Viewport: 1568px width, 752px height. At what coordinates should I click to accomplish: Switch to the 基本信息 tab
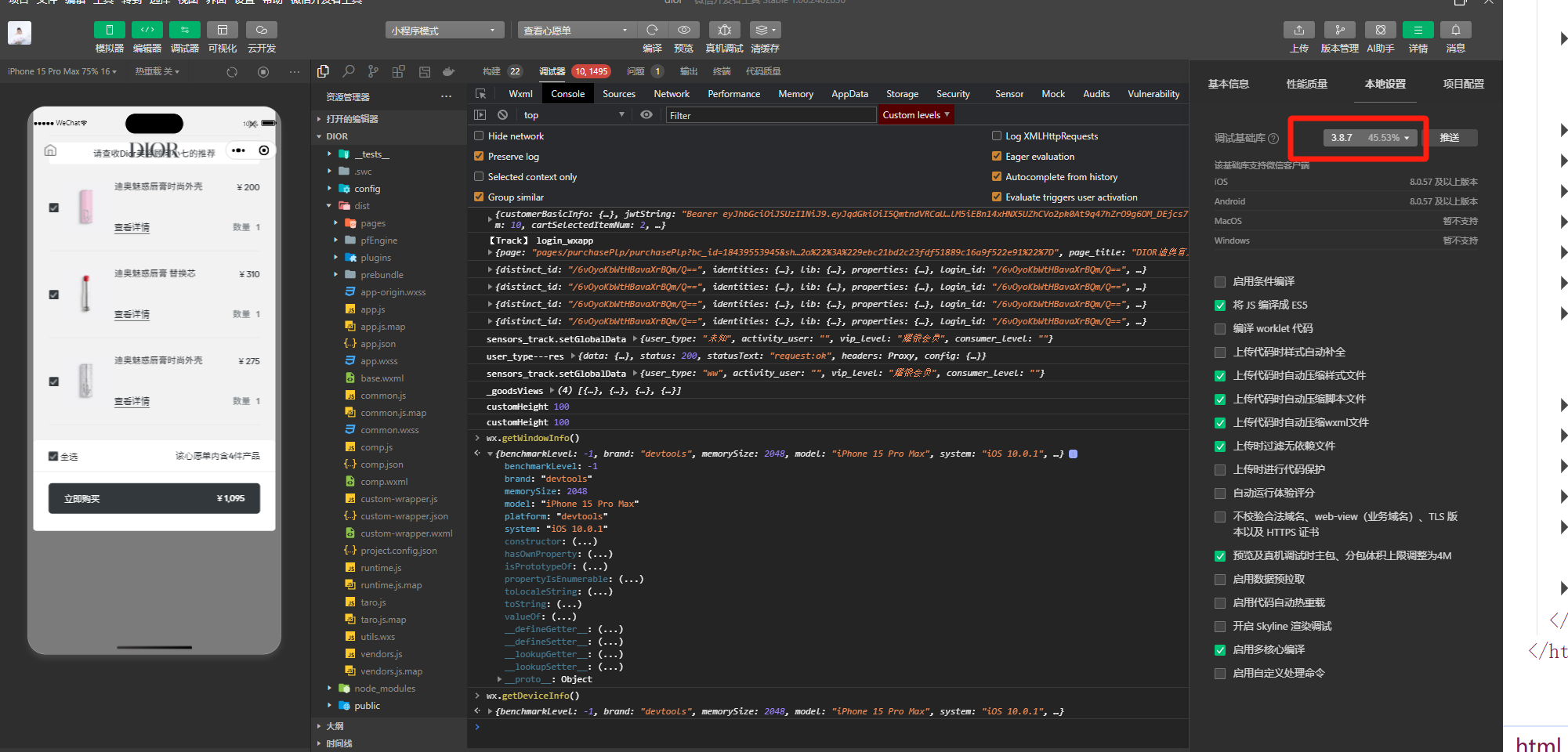point(1228,84)
